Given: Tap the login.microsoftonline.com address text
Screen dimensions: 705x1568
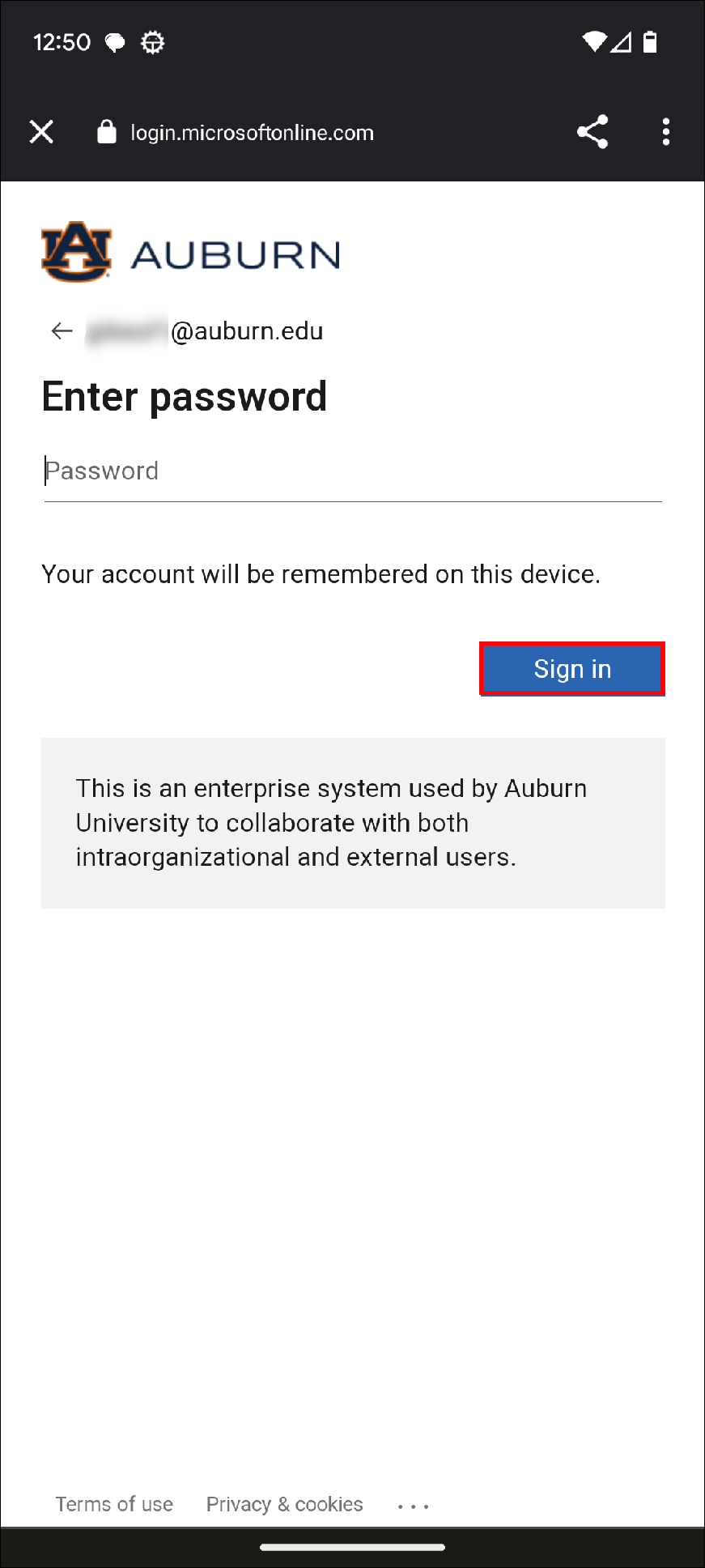Looking at the screenshot, I should coord(252,133).
